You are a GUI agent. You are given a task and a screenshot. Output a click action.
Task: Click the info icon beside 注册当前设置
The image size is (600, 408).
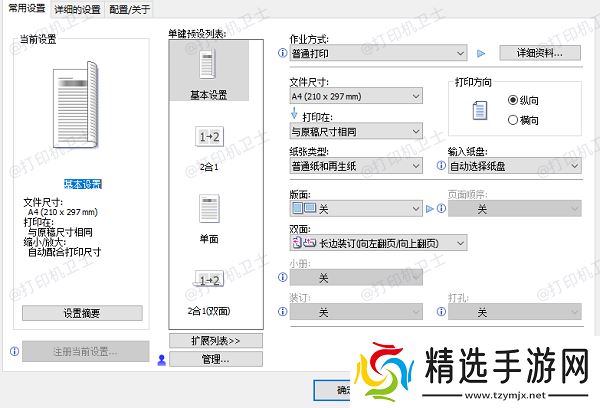14,351
